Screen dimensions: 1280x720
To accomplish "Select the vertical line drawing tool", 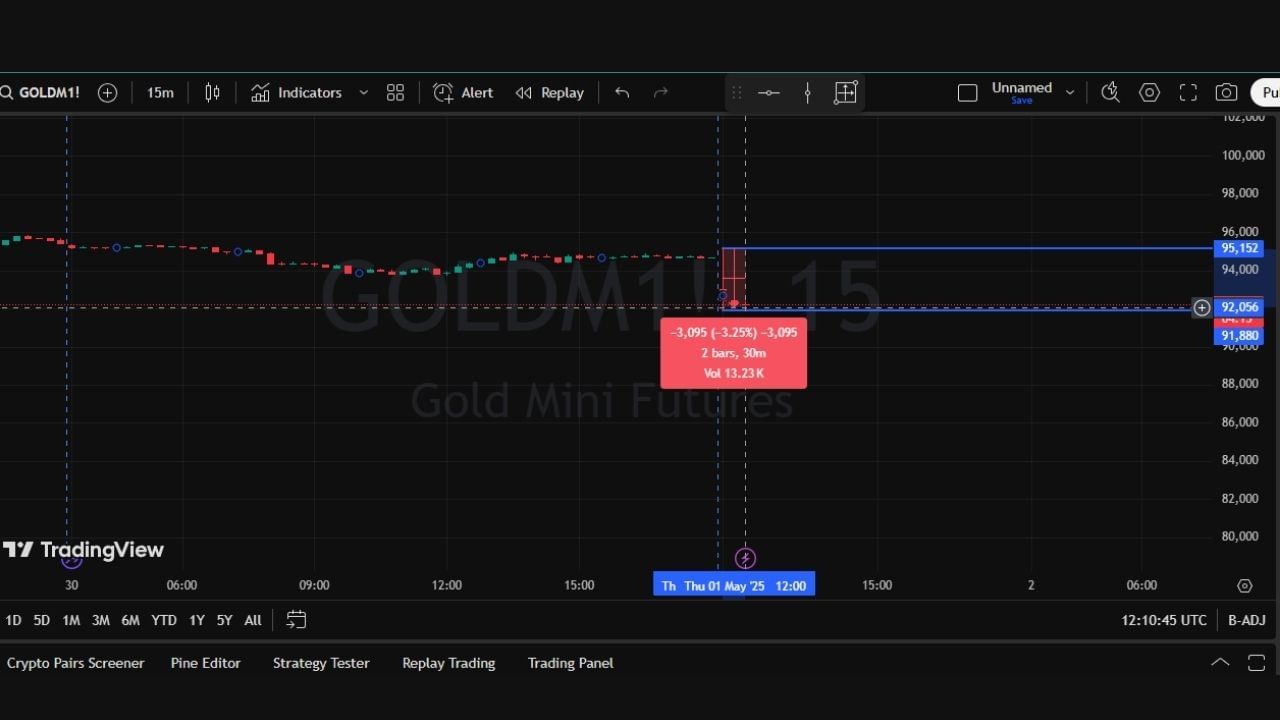I will pyautogui.click(x=807, y=93).
